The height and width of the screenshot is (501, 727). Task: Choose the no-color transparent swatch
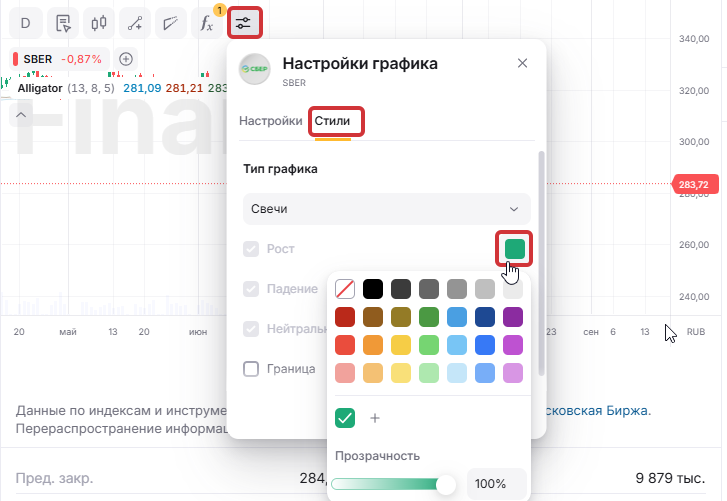tap(345, 289)
